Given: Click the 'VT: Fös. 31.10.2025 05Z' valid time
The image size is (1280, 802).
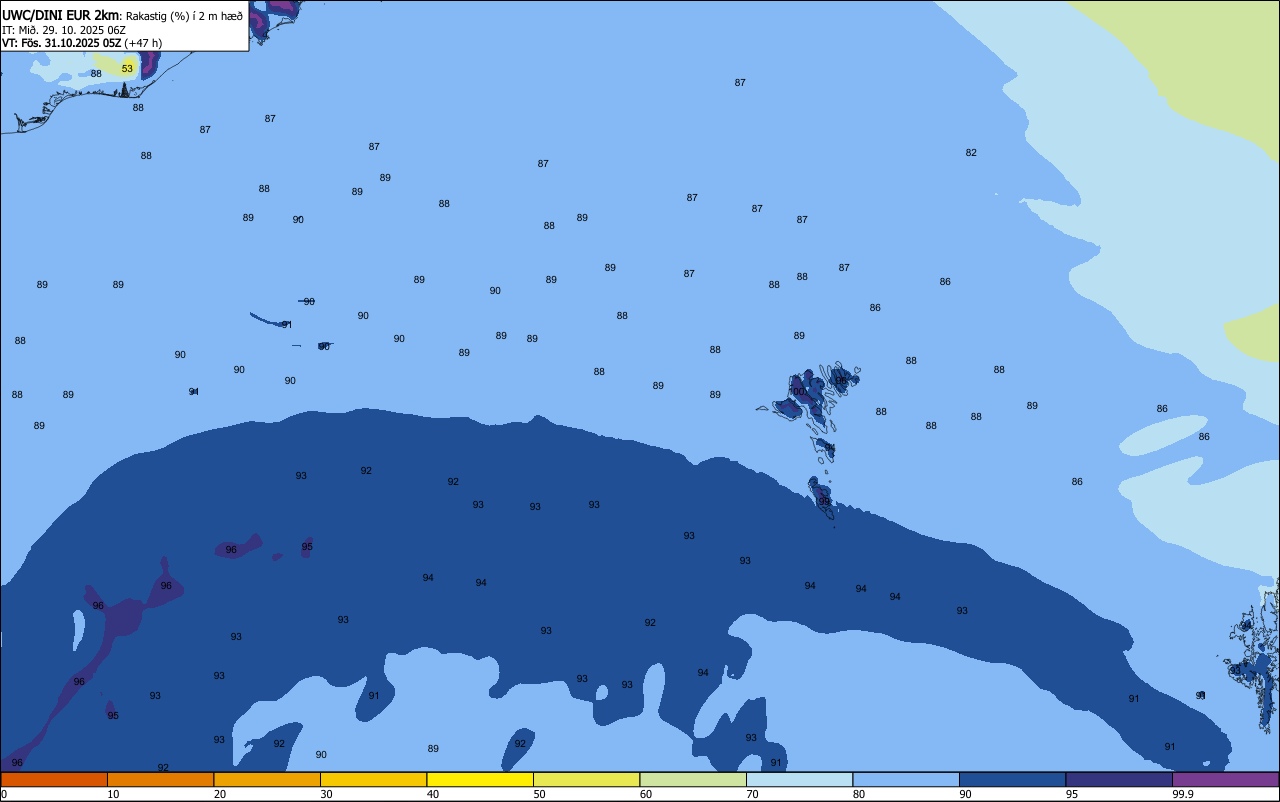Looking at the screenshot, I should pos(61,43).
